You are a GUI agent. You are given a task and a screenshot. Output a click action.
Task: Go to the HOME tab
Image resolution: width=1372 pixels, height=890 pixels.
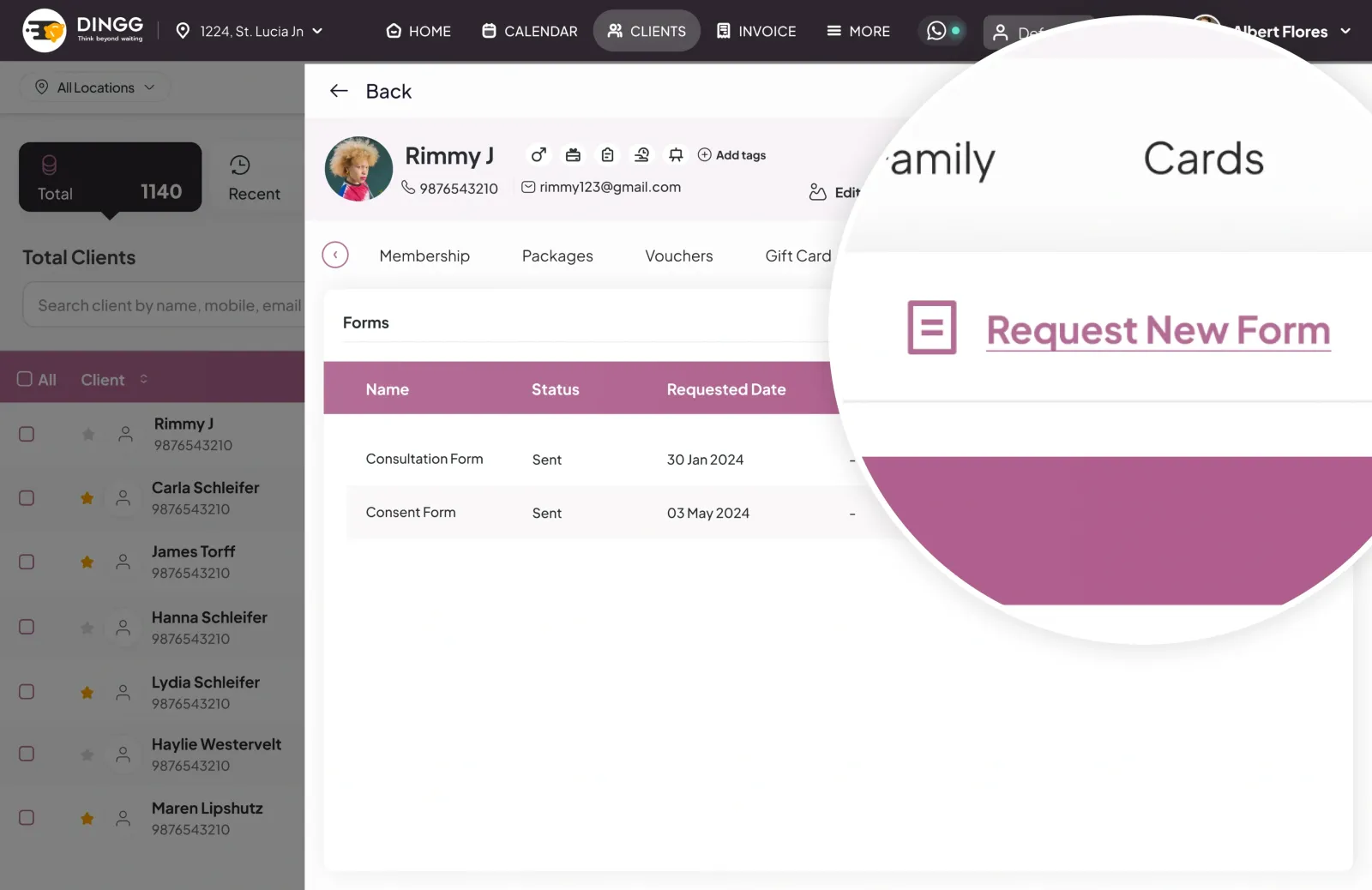coord(418,31)
